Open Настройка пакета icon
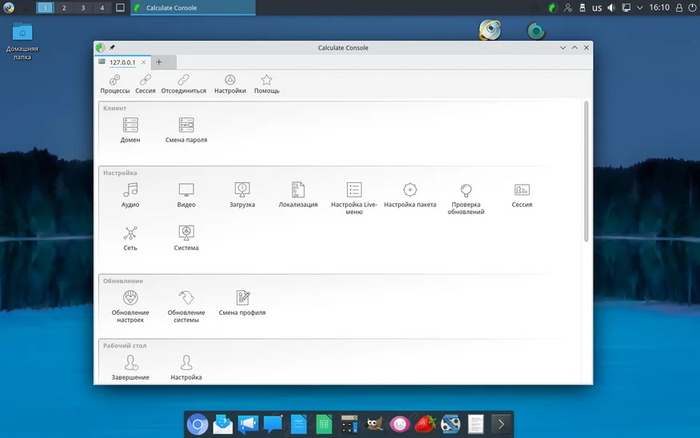The height and width of the screenshot is (438, 700). coord(410,190)
